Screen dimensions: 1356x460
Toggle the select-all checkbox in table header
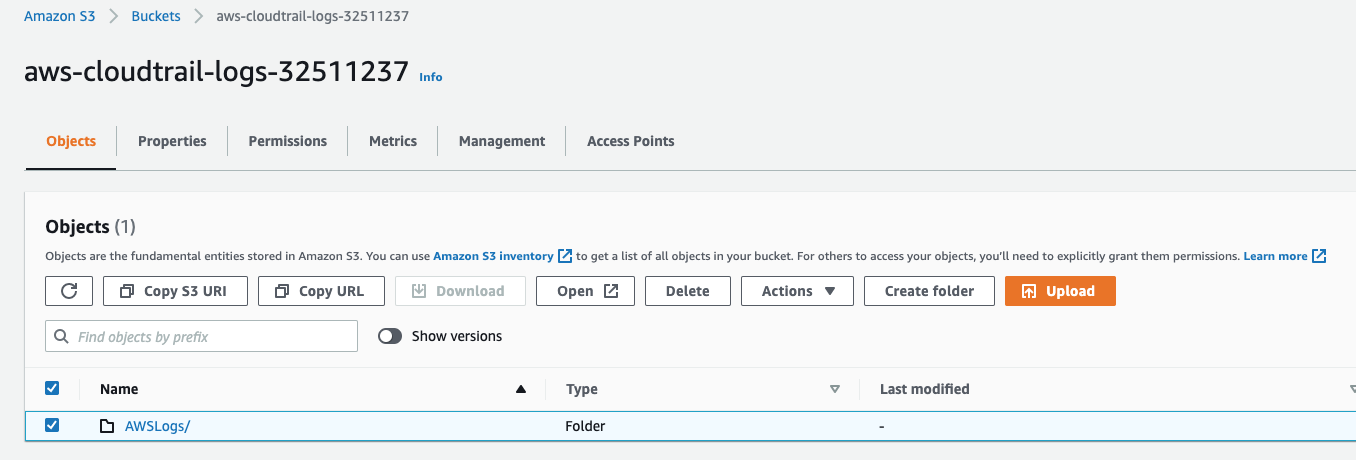coord(53,388)
